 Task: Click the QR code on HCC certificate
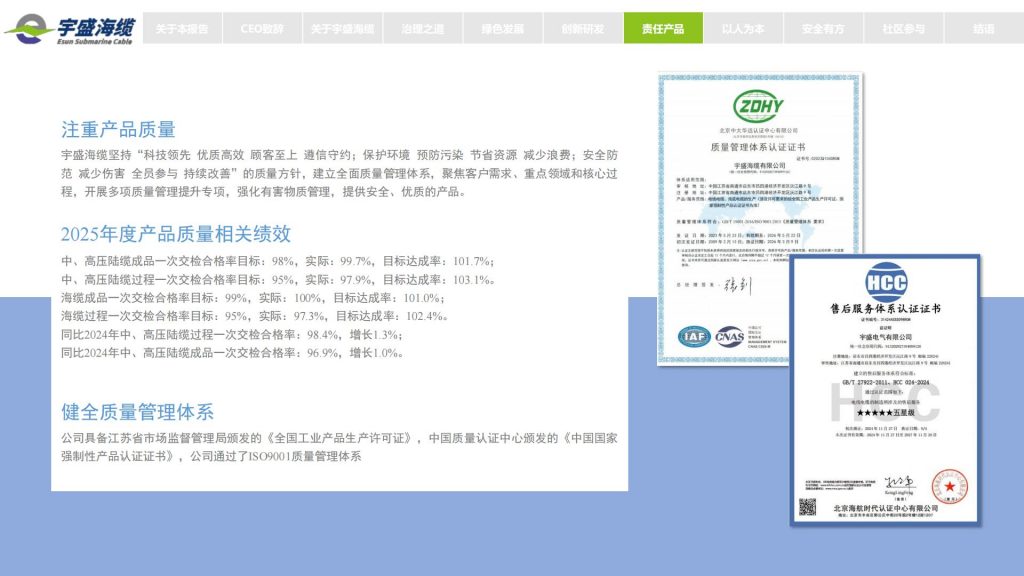pos(808,507)
